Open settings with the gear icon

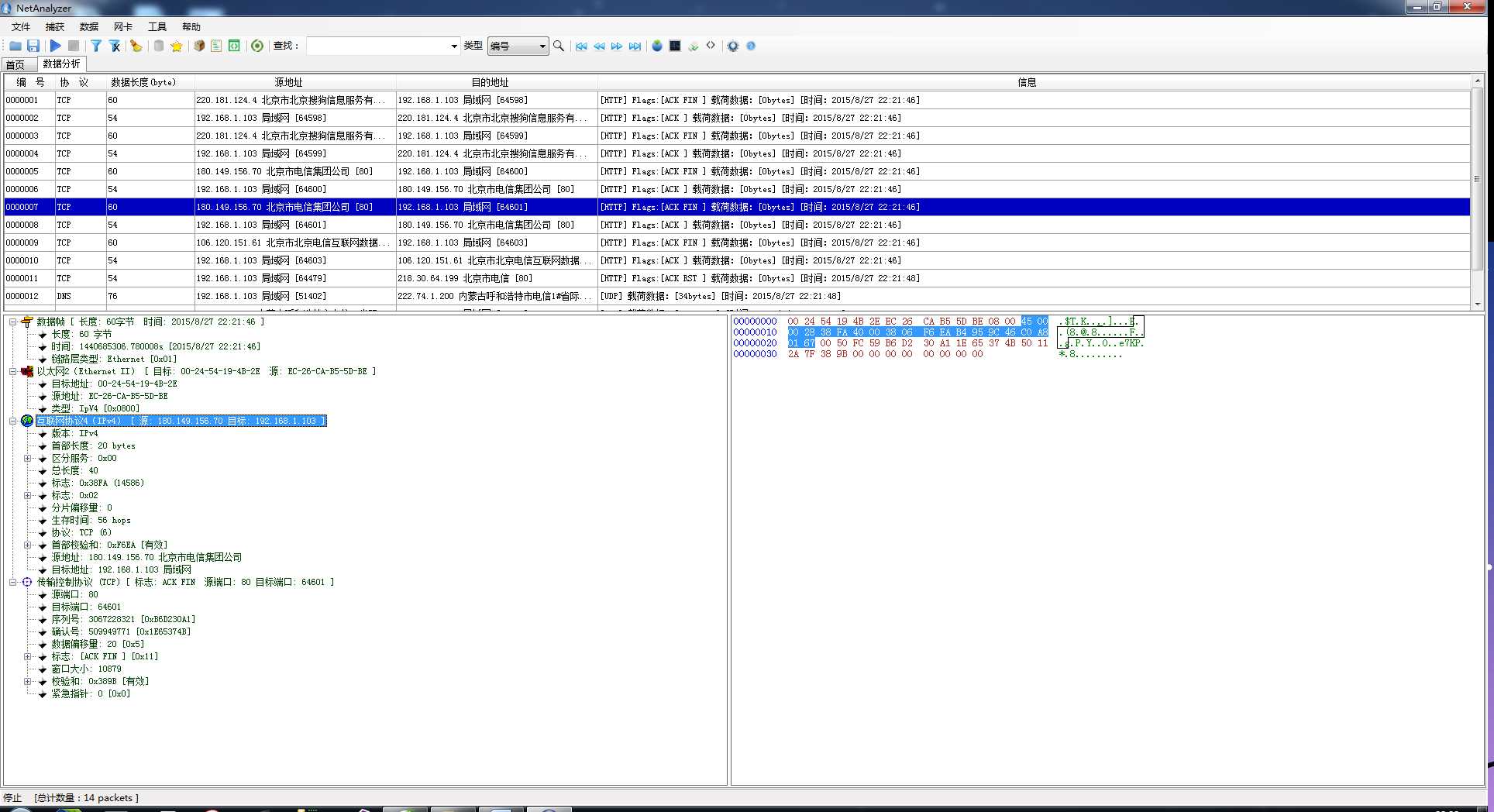[733, 46]
